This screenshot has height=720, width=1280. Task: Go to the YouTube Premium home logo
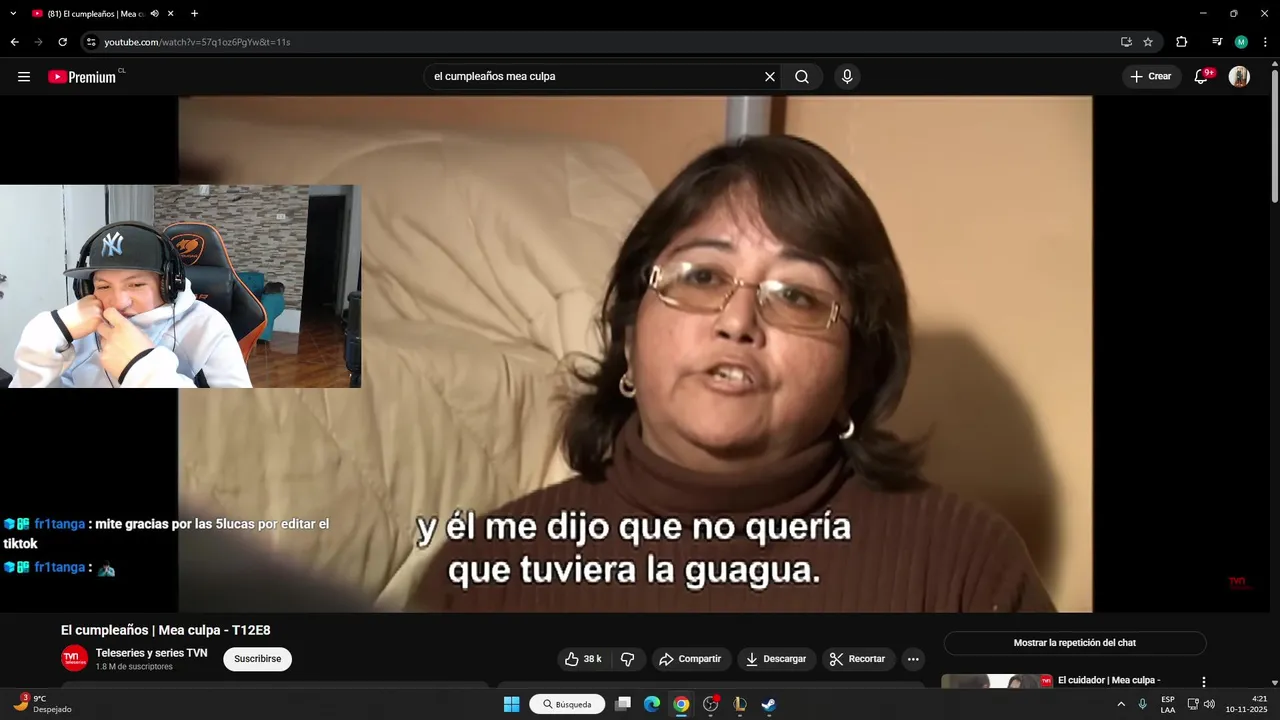83,77
